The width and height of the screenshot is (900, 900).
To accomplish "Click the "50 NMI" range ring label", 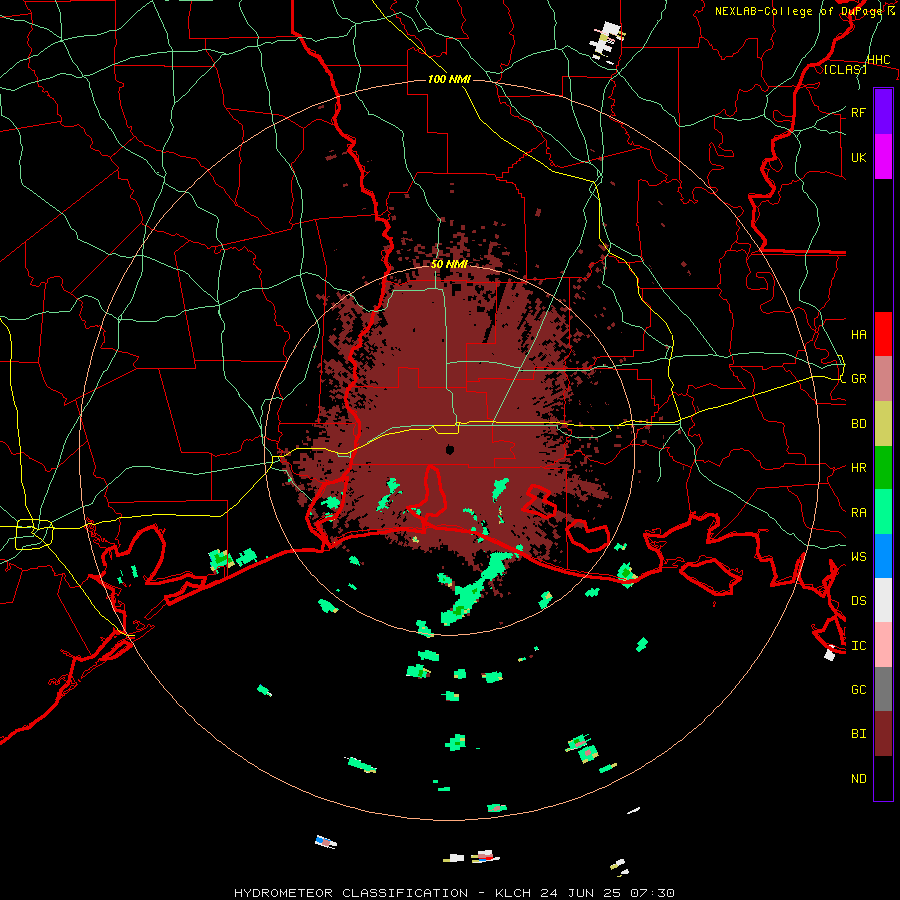I will (x=449, y=264).
